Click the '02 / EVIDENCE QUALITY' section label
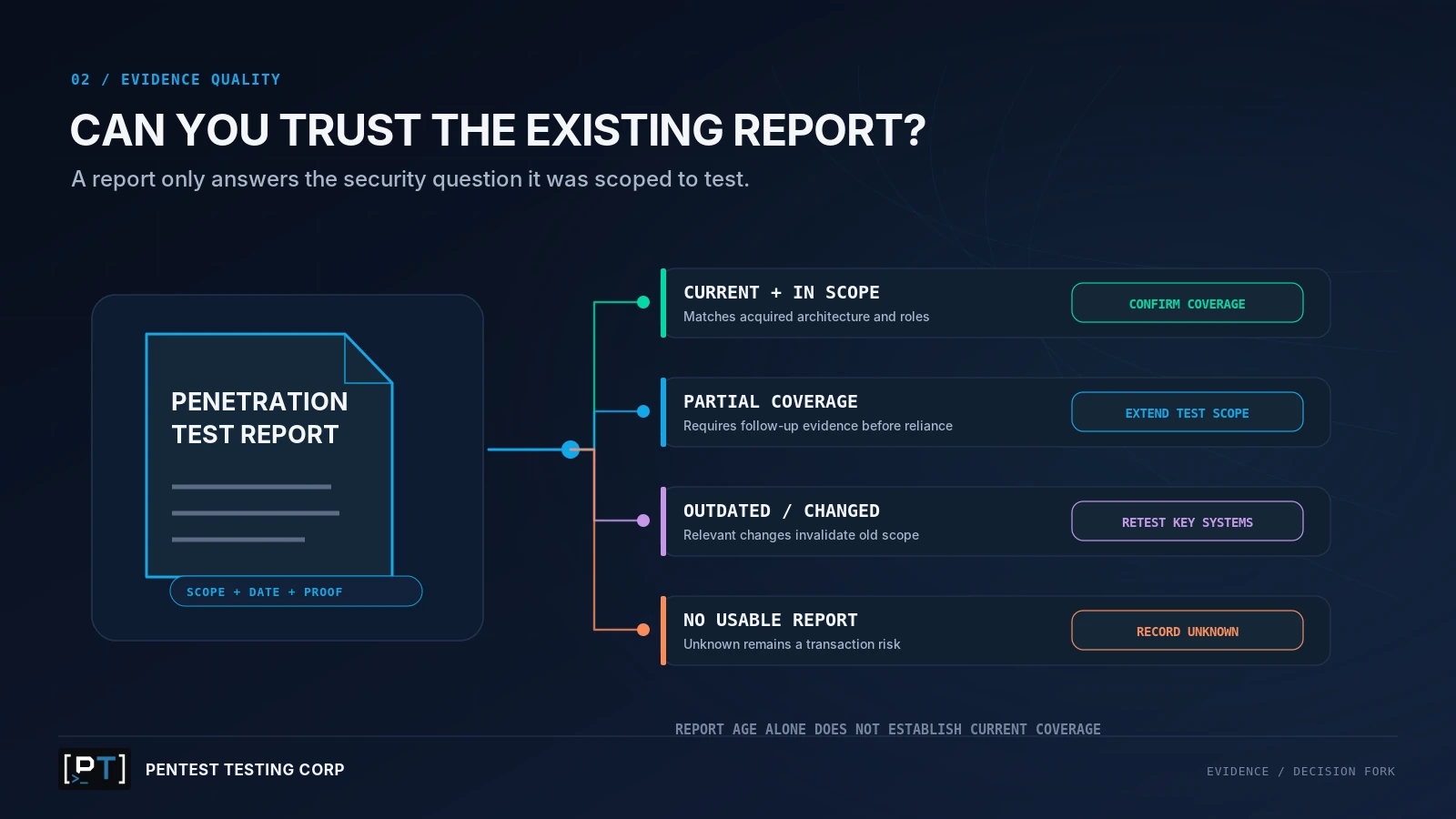The image size is (1456, 819). tap(176, 79)
